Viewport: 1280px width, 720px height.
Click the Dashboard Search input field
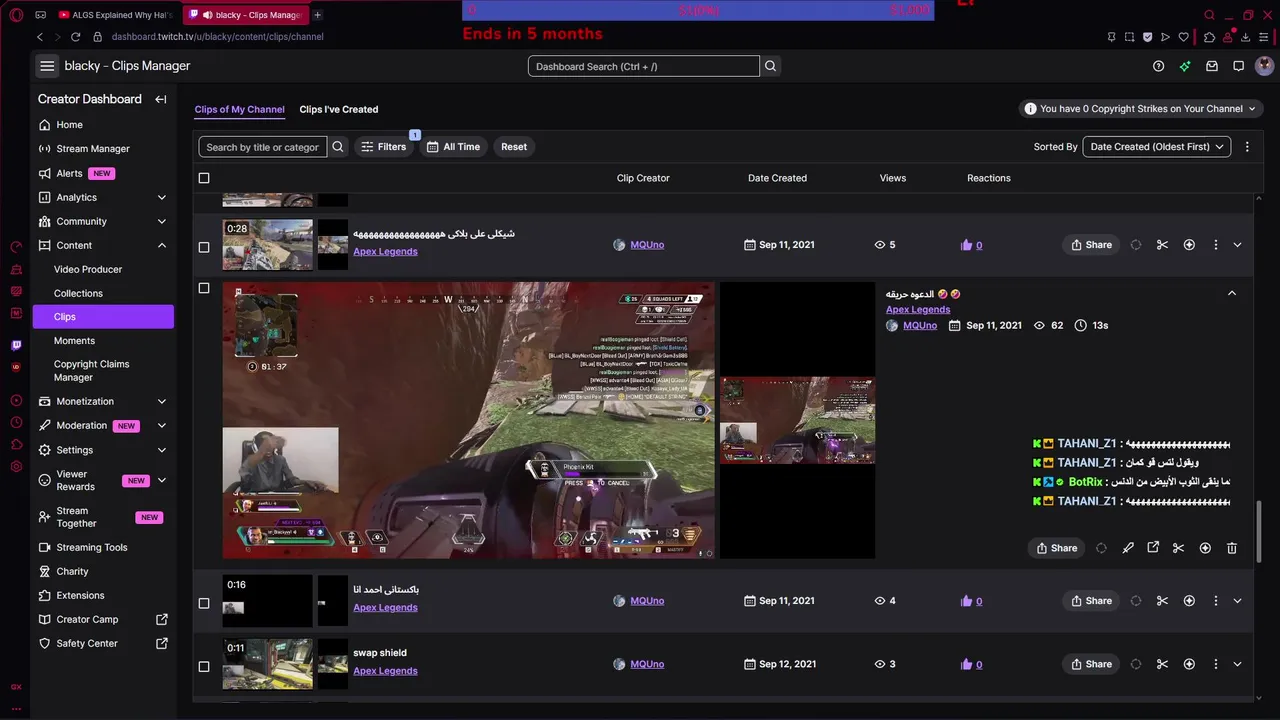(644, 66)
